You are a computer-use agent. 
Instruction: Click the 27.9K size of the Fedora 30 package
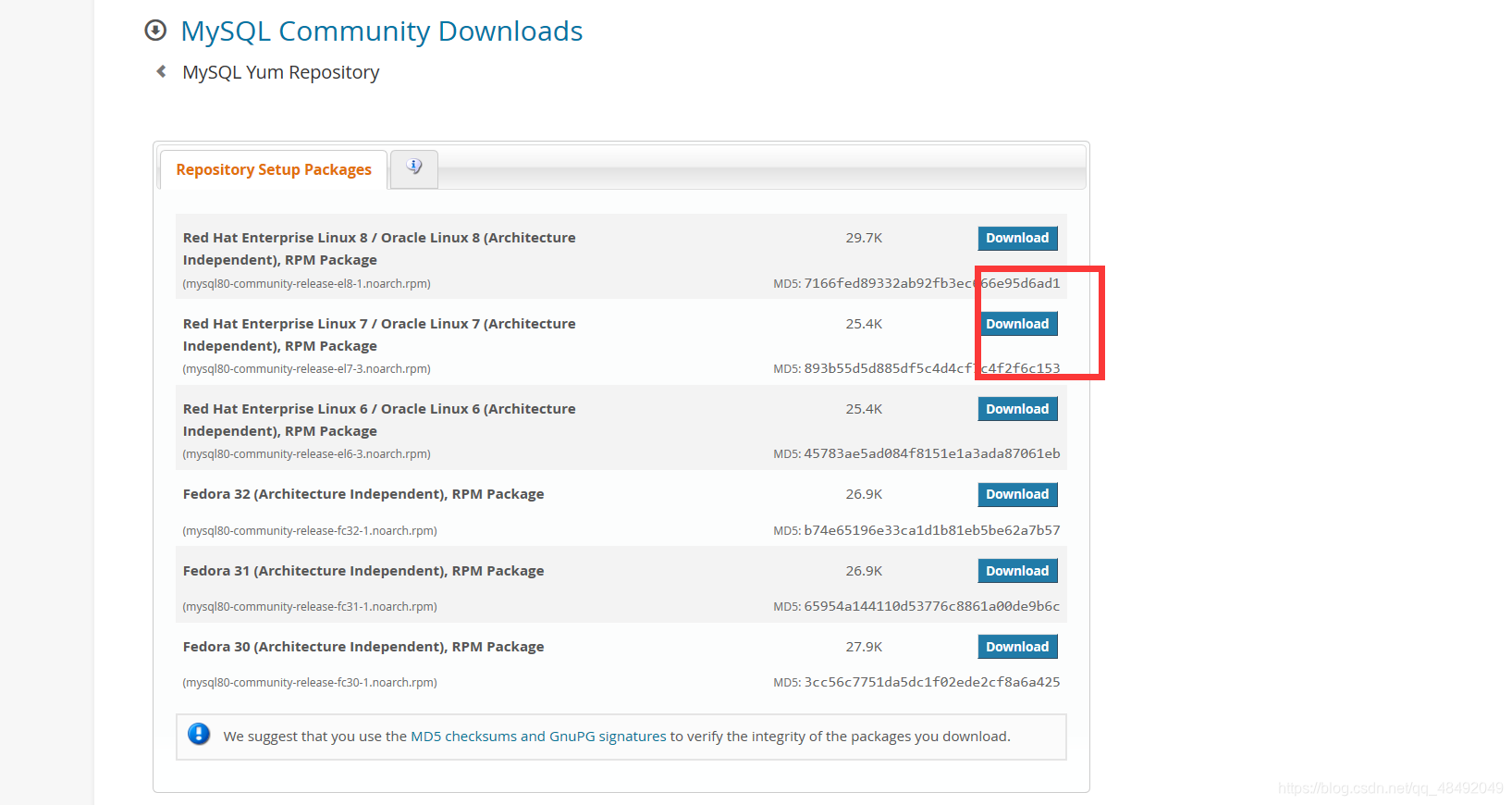[x=864, y=647]
